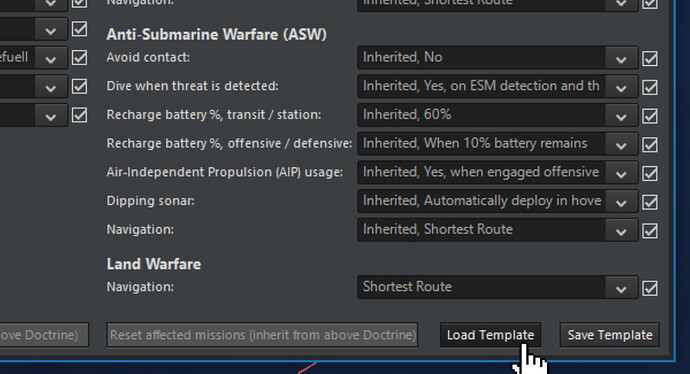Open the partially visible refuel dropdown arrow
690x374 pixels.
pyautogui.click(x=50, y=59)
